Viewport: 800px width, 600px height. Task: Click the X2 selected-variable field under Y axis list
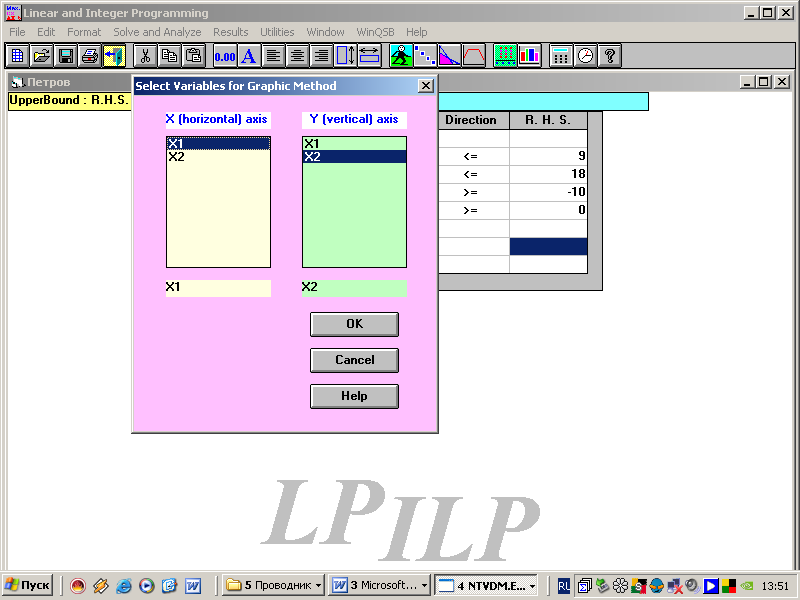coord(354,288)
